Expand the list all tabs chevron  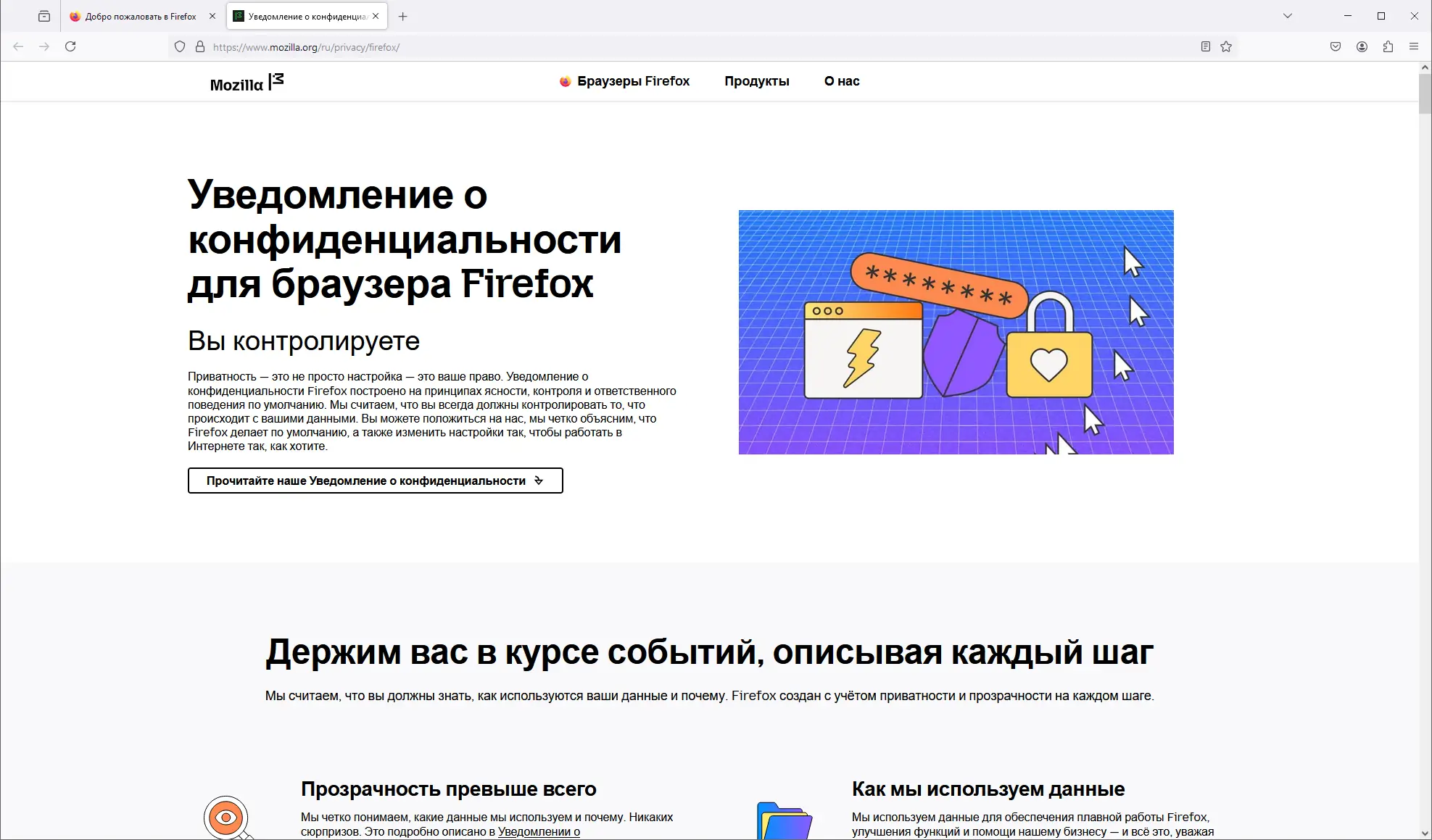tap(1288, 16)
